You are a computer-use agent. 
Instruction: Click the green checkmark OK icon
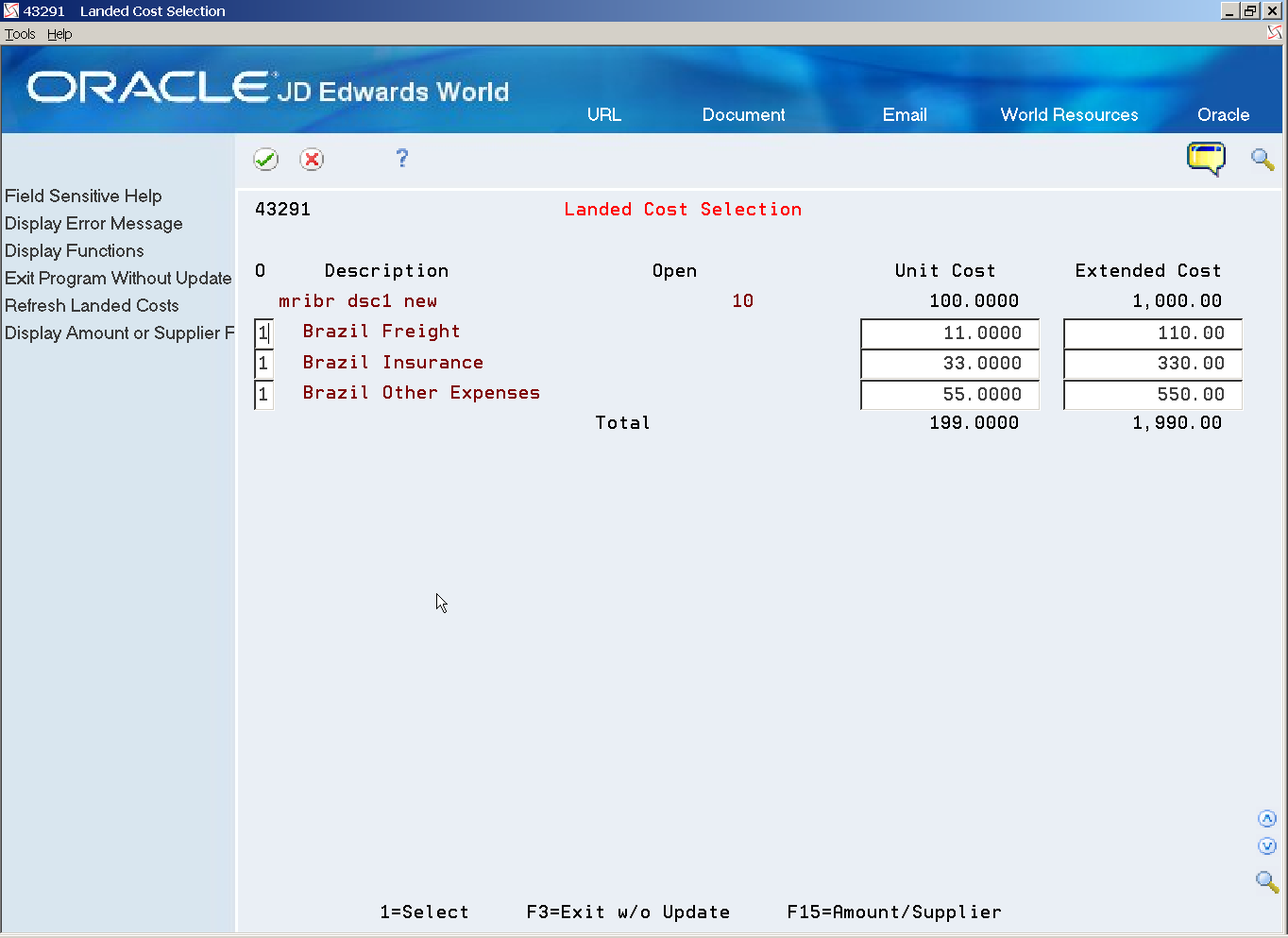pyautogui.click(x=266, y=159)
